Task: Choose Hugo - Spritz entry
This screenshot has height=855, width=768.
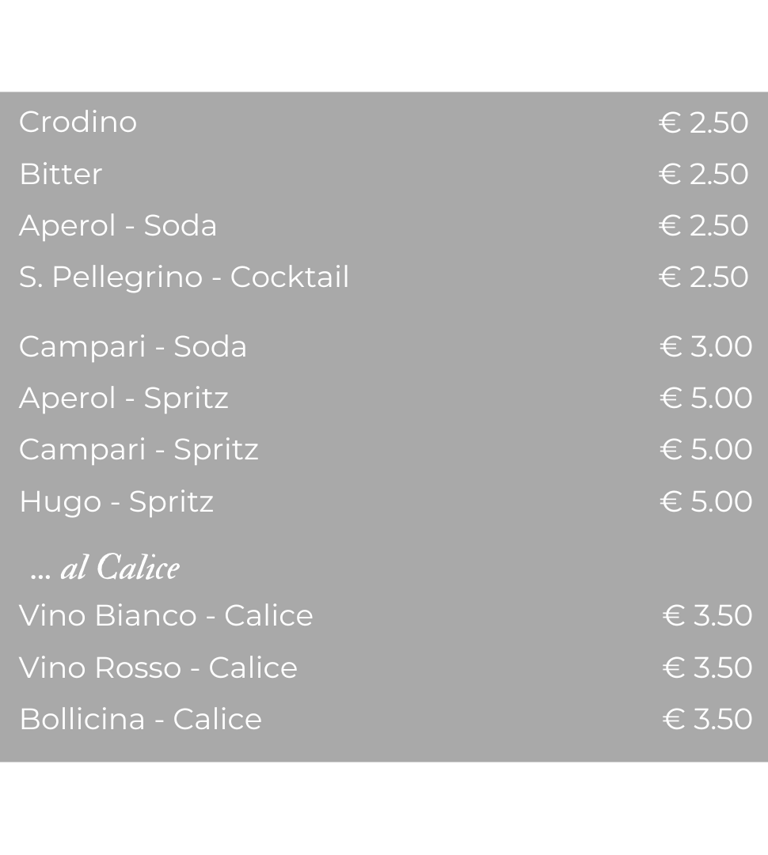Action: point(116,502)
